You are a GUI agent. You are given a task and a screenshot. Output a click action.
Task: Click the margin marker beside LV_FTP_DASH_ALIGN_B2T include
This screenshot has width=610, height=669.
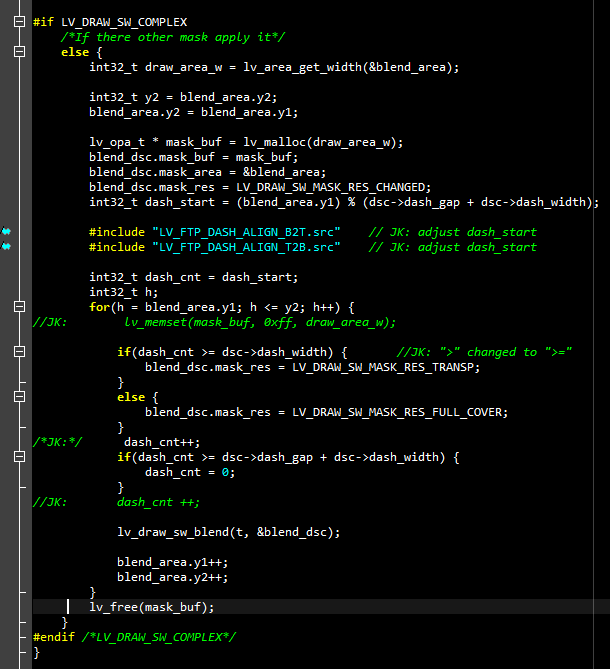click(x=6, y=232)
